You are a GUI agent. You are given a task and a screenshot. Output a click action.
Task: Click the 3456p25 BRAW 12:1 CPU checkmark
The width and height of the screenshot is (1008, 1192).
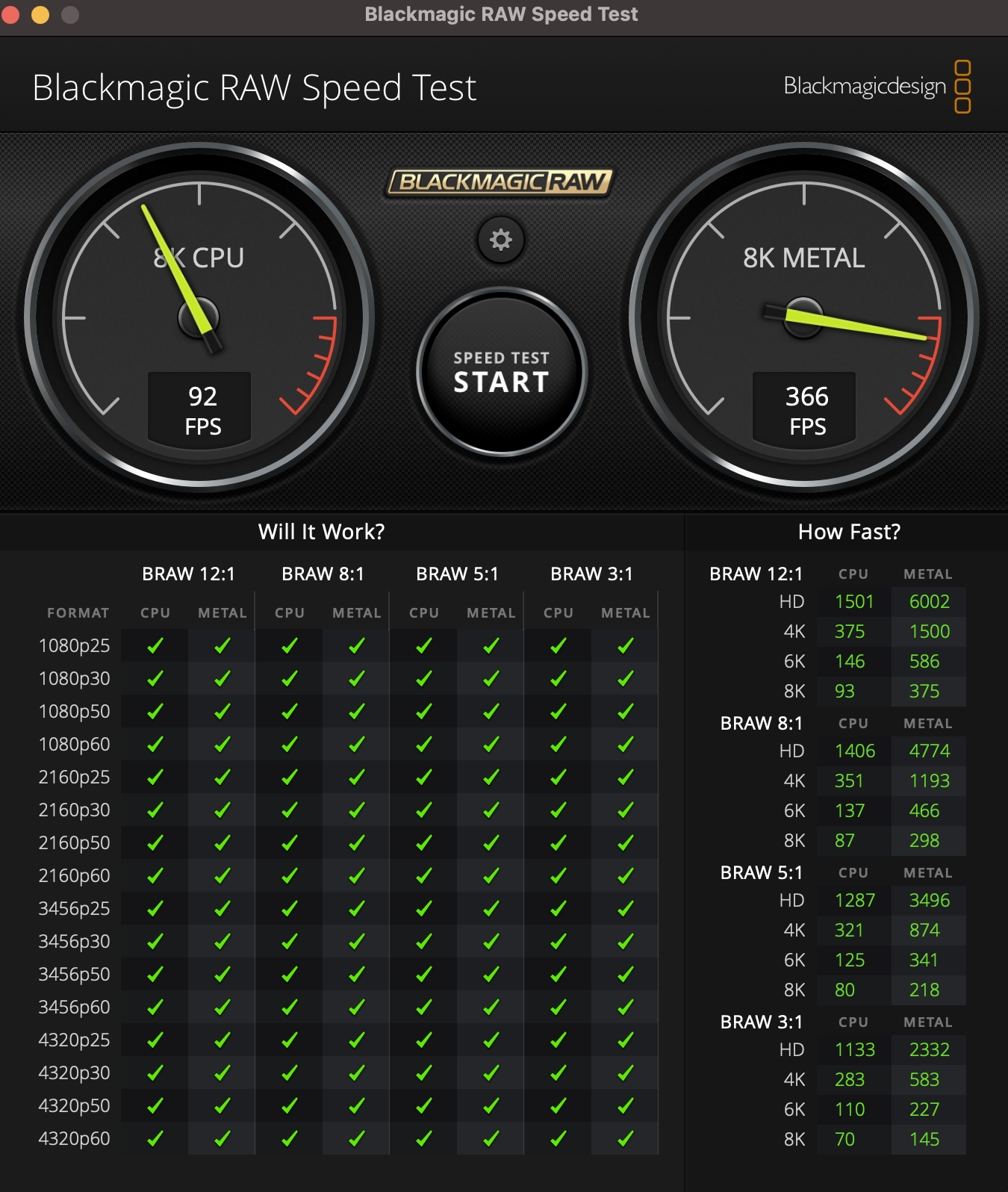pyautogui.click(x=155, y=909)
